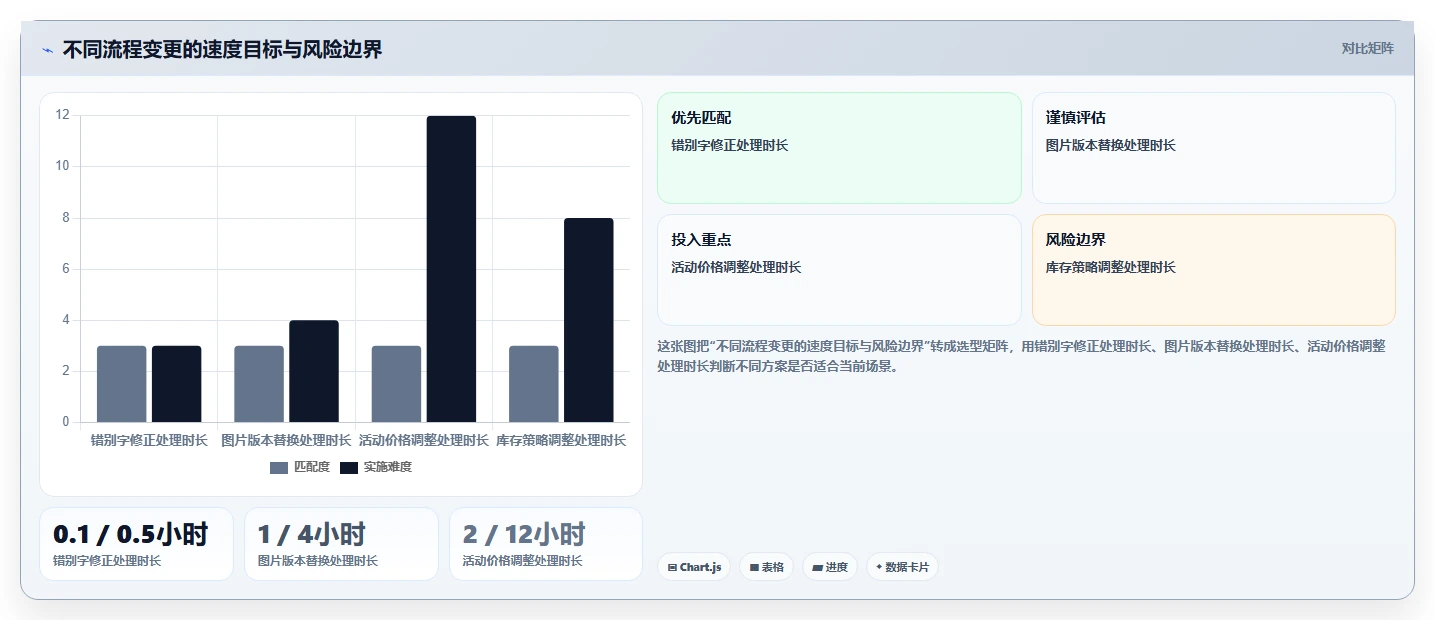Click the 对比矩阵 label in header
Image resolution: width=1435 pixels, height=620 pixels.
pos(1367,48)
